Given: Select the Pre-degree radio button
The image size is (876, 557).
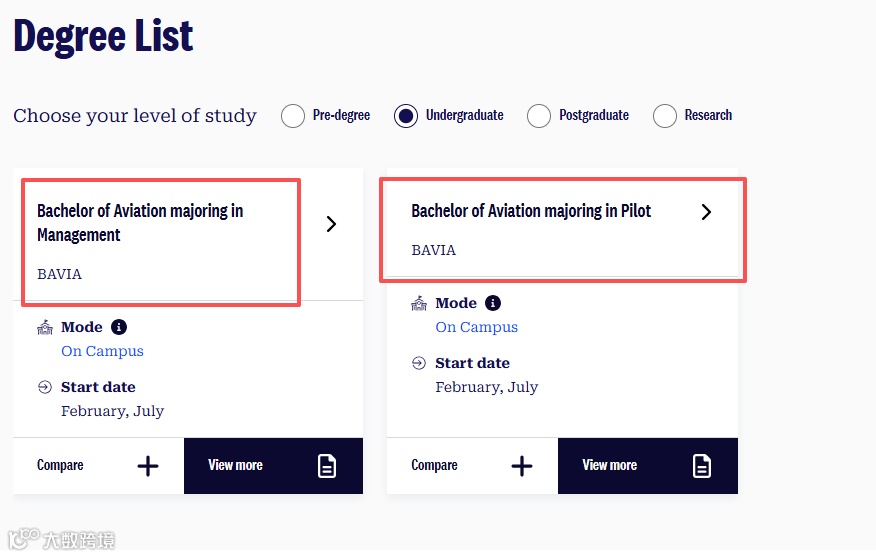Looking at the screenshot, I should [293, 116].
